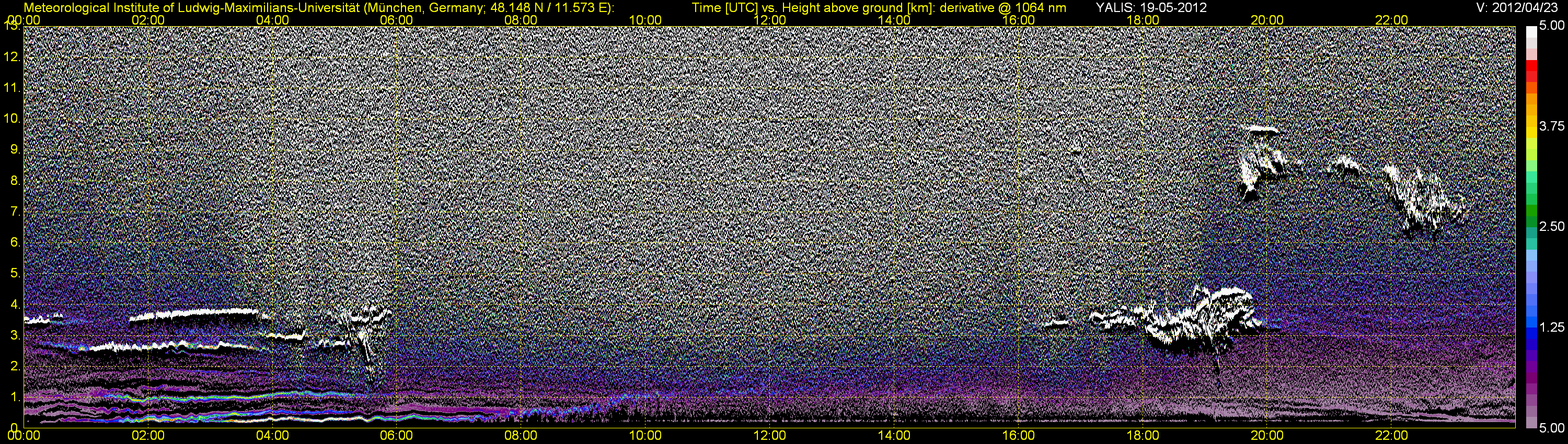Select the 18:00 label on the top time axis
The height and width of the screenshot is (444, 1568).
pyautogui.click(x=1143, y=20)
